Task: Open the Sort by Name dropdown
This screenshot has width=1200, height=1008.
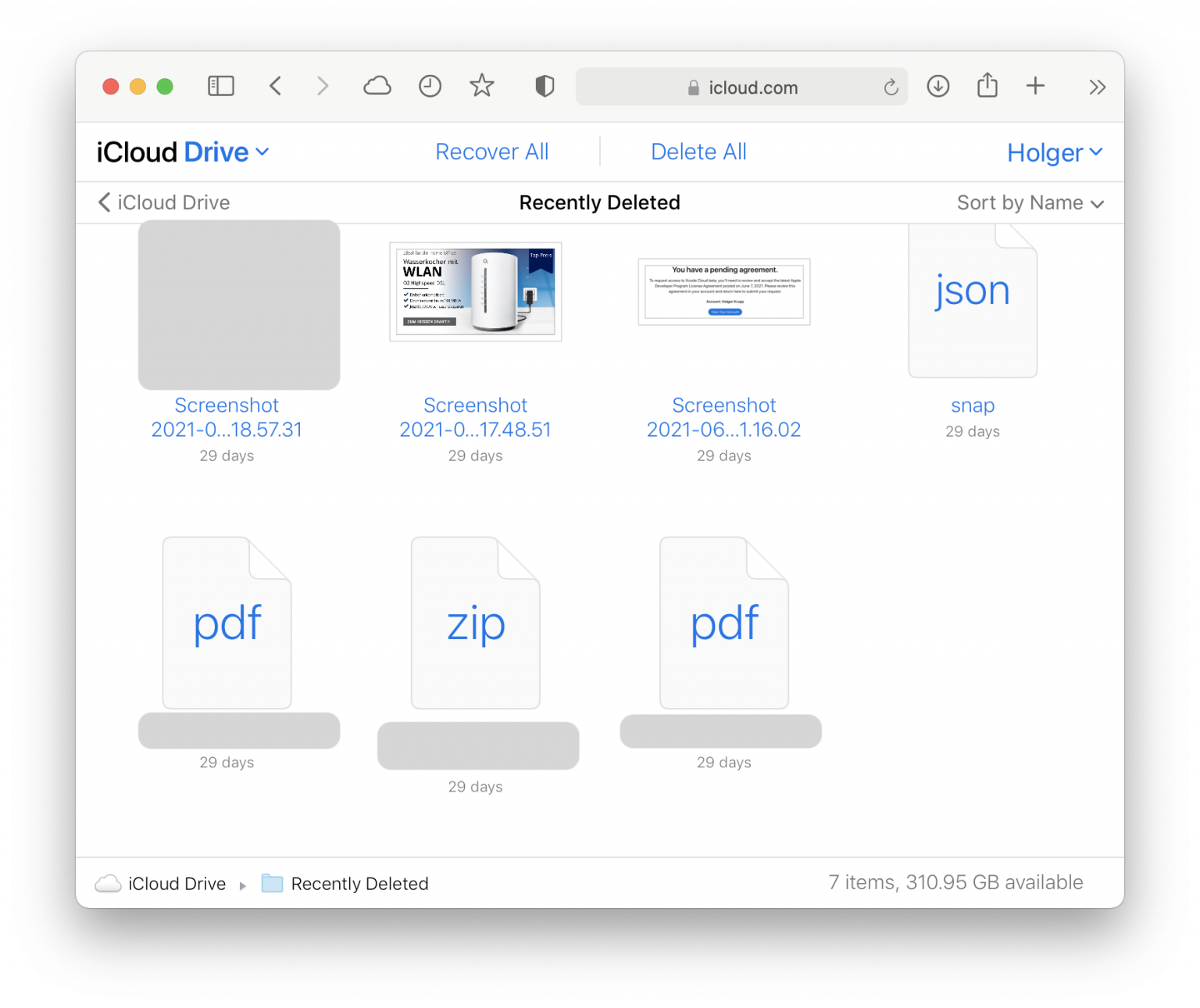Action: pyautogui.click(x=1030, y=203)
